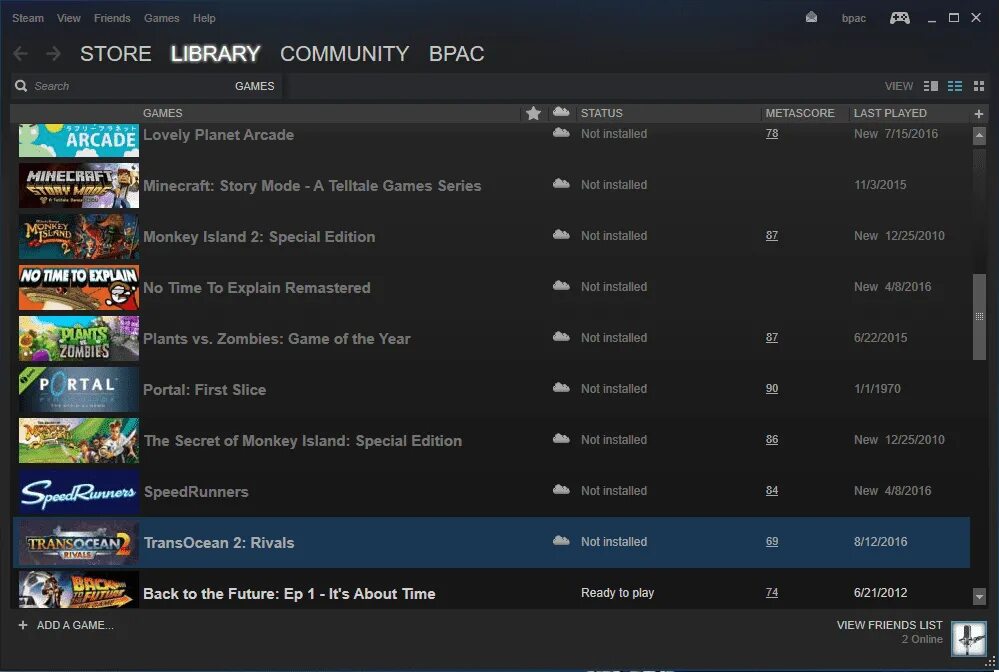Sort by METASCORE column header
The image size is (999, 672).
(x=800, y=113)
